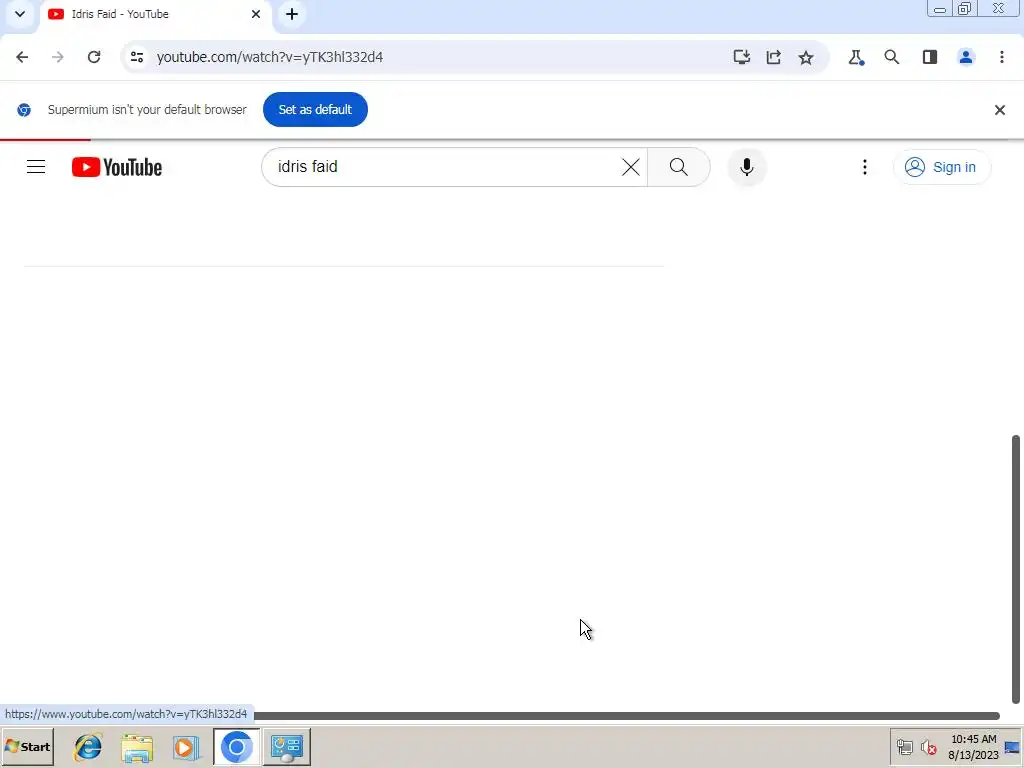This screenshot has width=1024, height=768.
Task: Close the Idris Faid YouTube tab
Action: click(x=256, y=14)
